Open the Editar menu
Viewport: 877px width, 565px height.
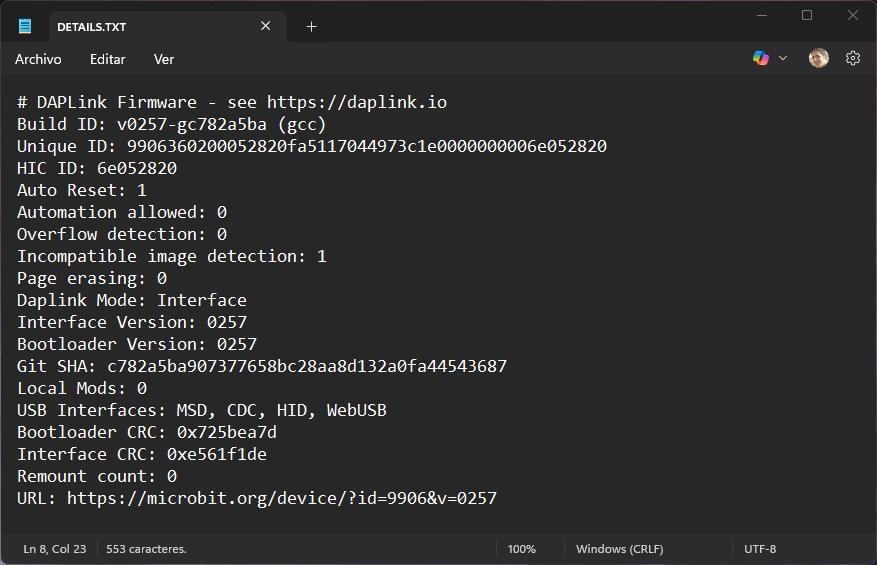[108, 59]
